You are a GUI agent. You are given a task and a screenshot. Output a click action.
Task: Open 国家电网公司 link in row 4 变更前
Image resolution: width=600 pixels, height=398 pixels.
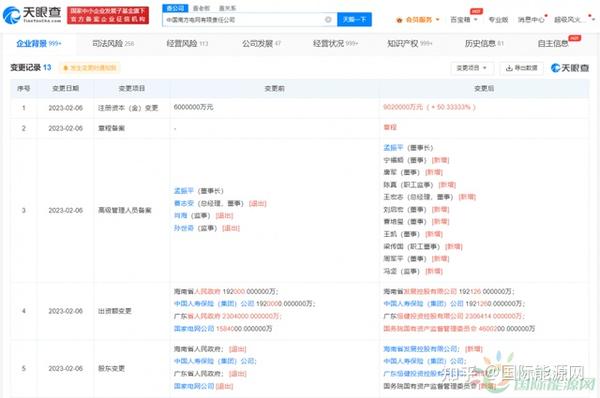pyautogui.click(x=194, y=328)
